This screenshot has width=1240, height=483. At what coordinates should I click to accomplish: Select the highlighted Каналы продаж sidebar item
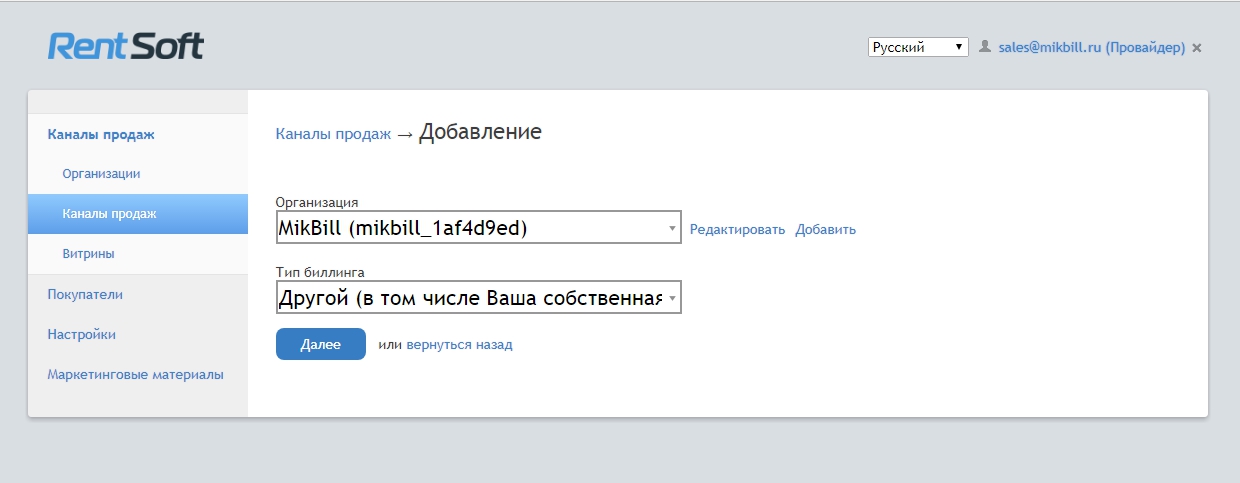pos(109,214)
